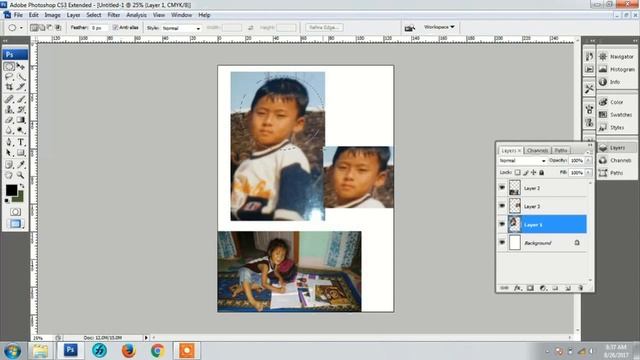Open the Image menu
640x360 pixels.
[52, 15]
